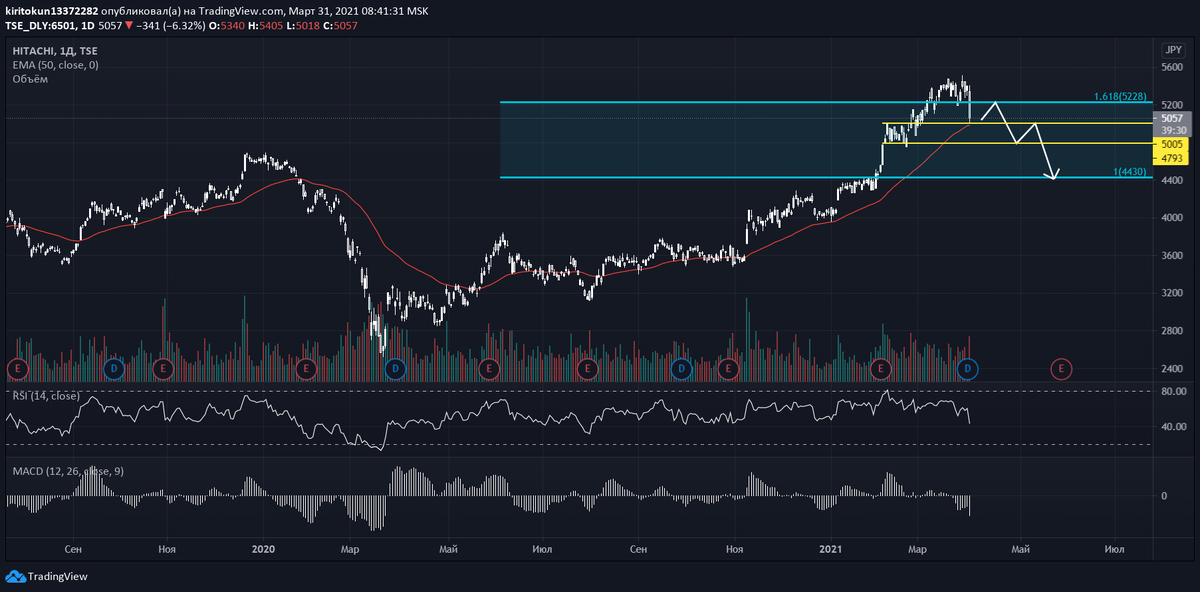
Task: Click the 2400 price axis label
Action: [x=1172, y=369]
